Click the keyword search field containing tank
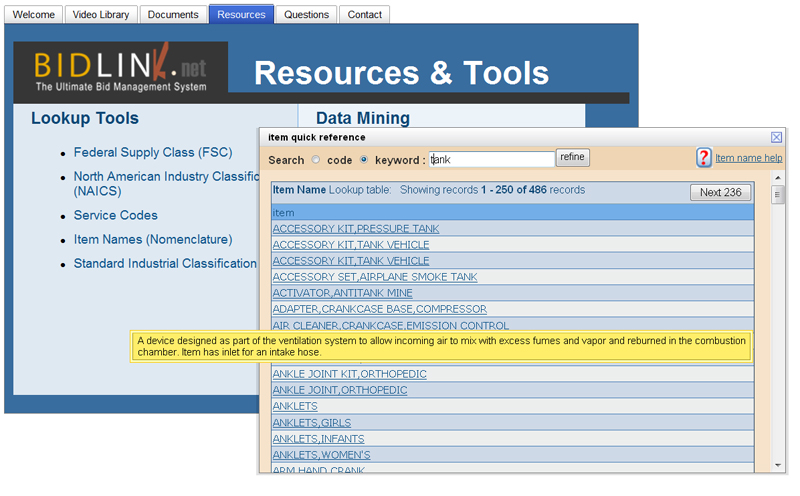The height and width of the screenshot is (496, 800). coord(492,159)
